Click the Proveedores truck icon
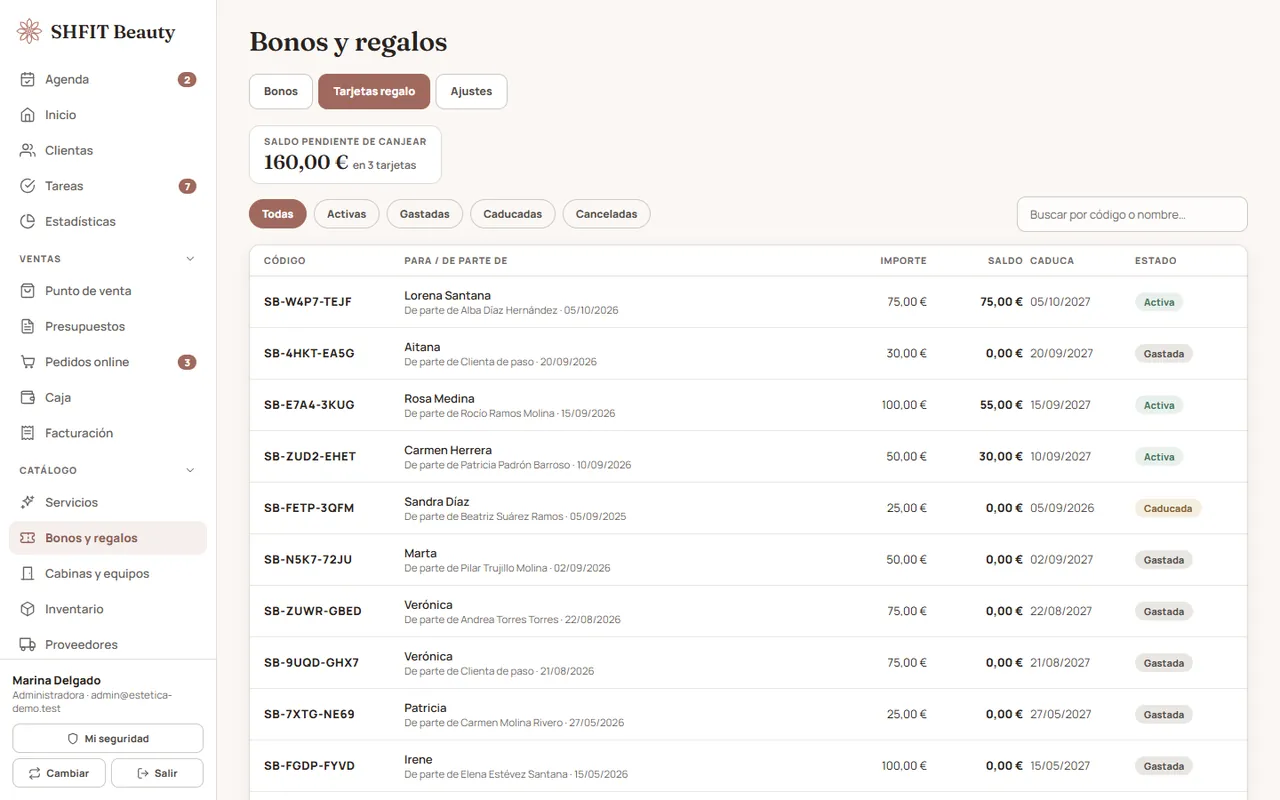The height and width of the screenshot is (800, 1280). (28, 645)
